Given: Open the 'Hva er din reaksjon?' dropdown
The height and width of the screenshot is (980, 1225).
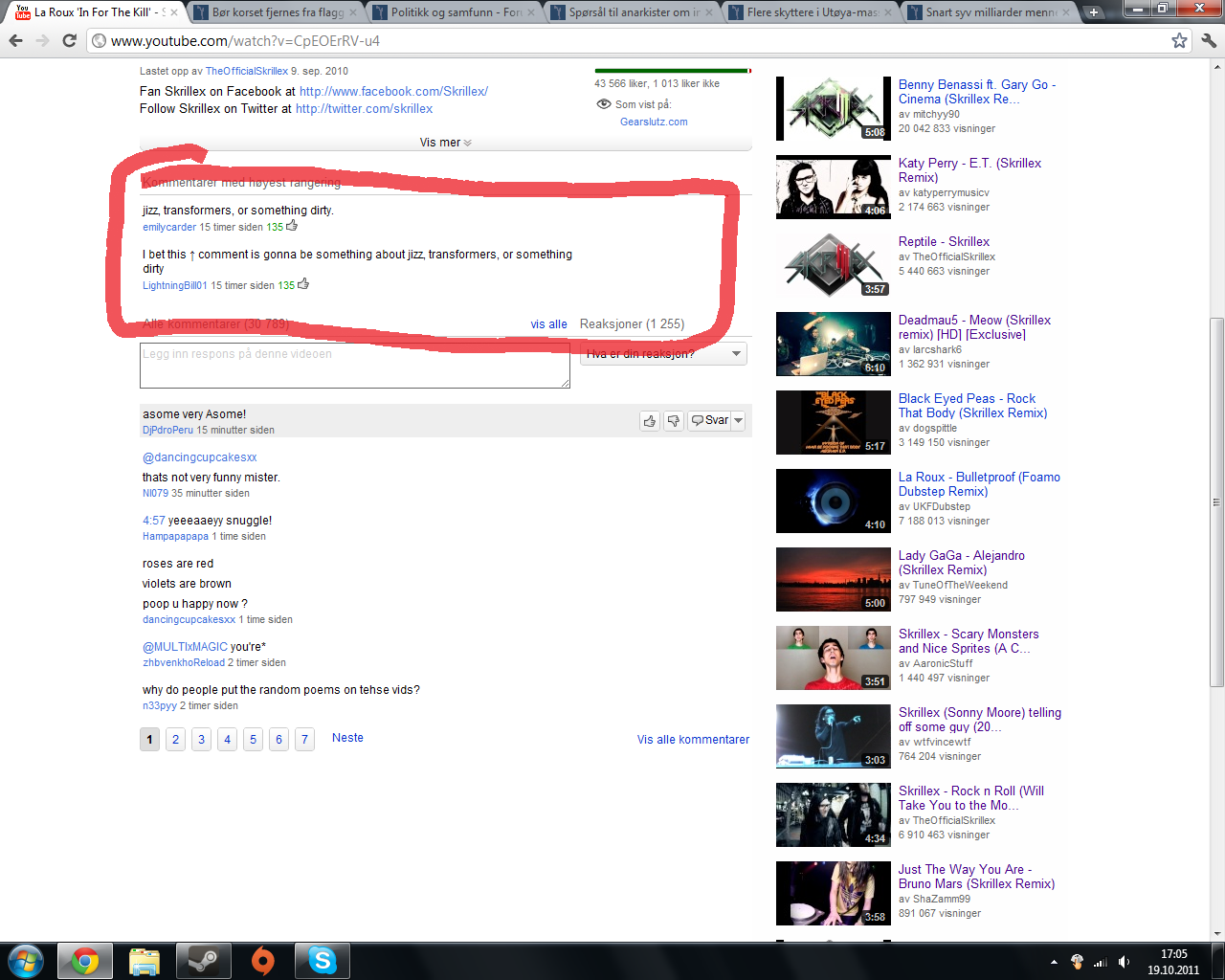Looking at the screenshot, I should [x=665, y=353].
